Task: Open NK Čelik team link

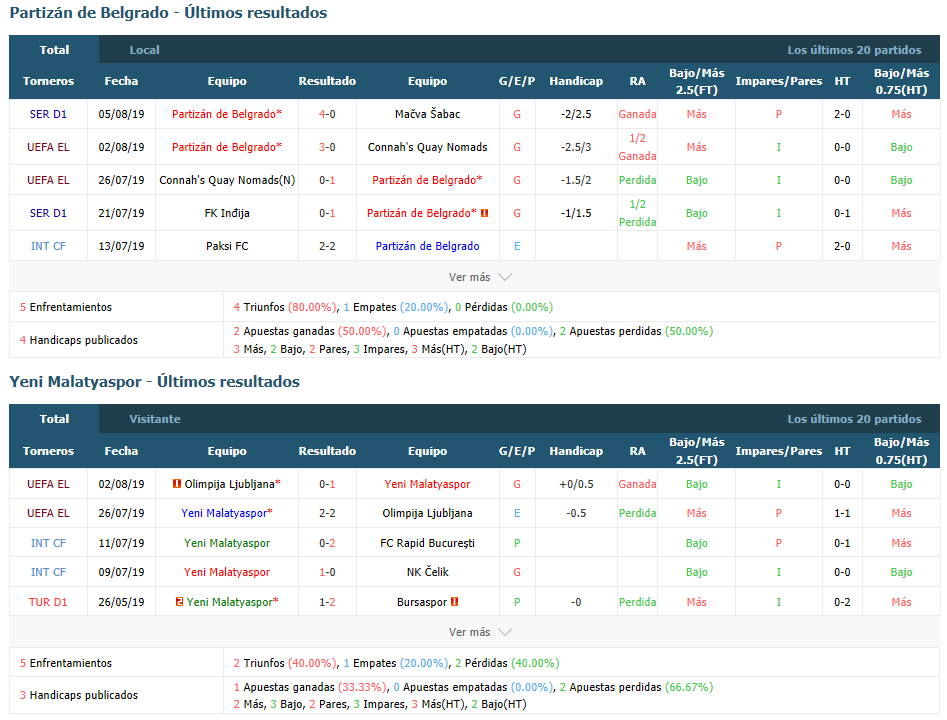Action: click(428, 572)
